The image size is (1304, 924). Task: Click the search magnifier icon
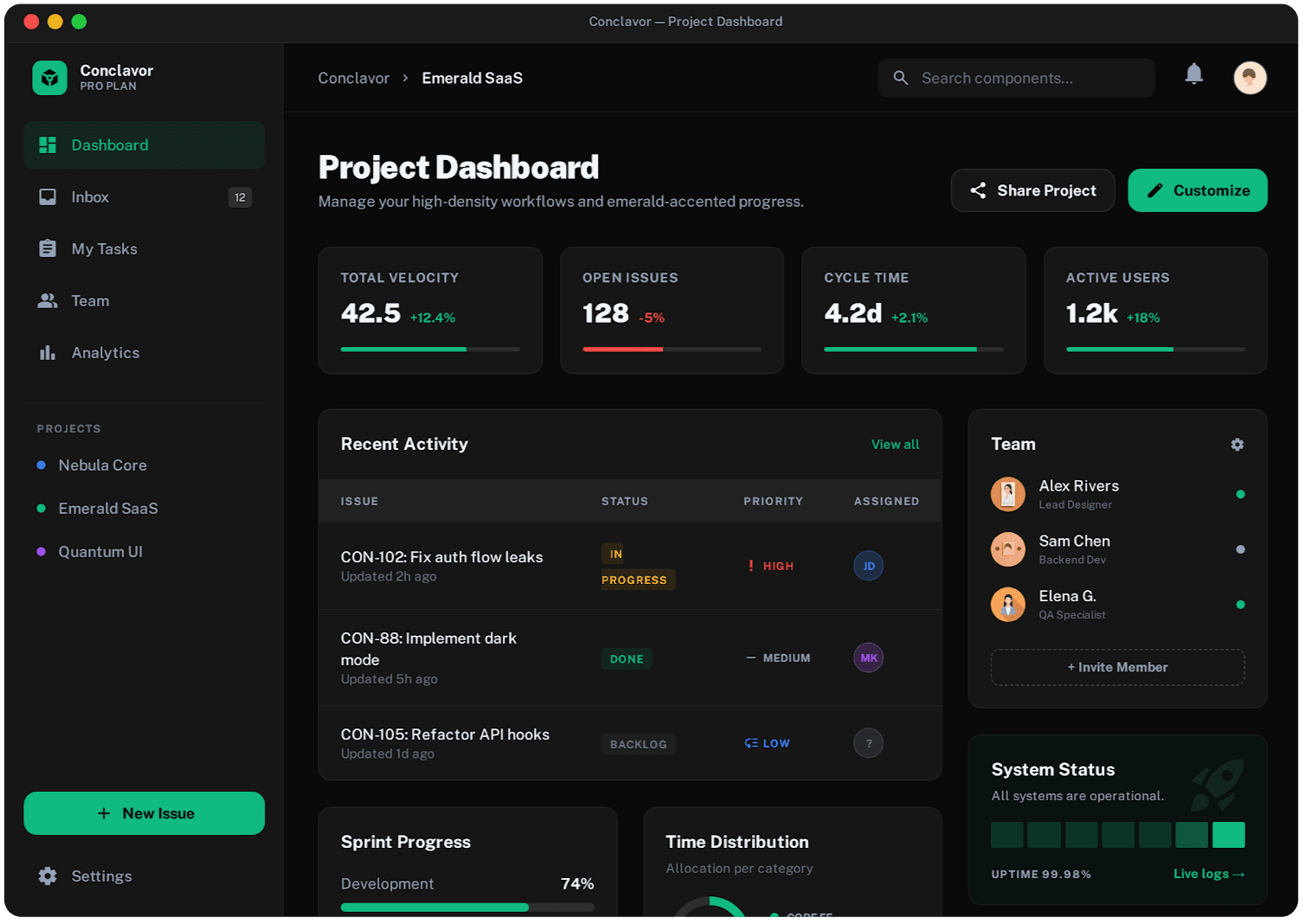pos(900,77)
